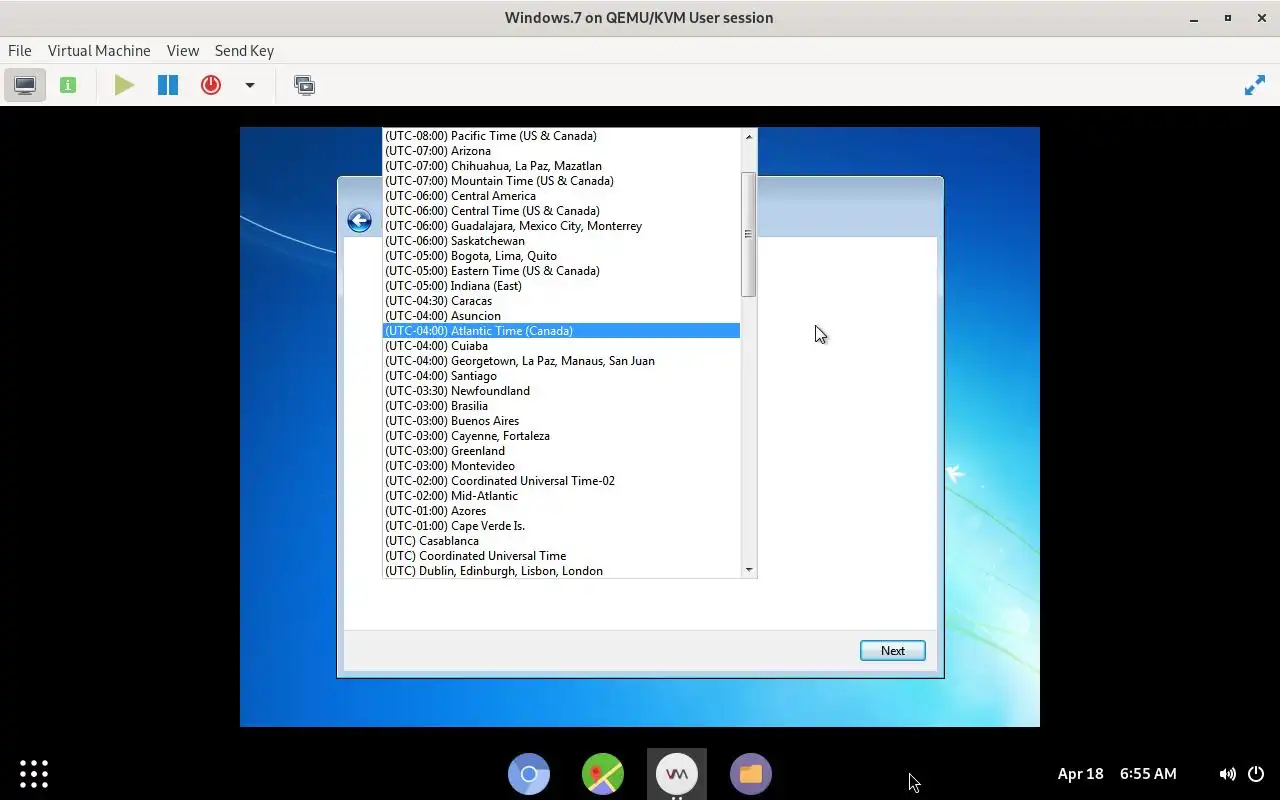
Task: Select Coordinated Universal Time-02
Action: pyautogui.click(x=561, y=480)
